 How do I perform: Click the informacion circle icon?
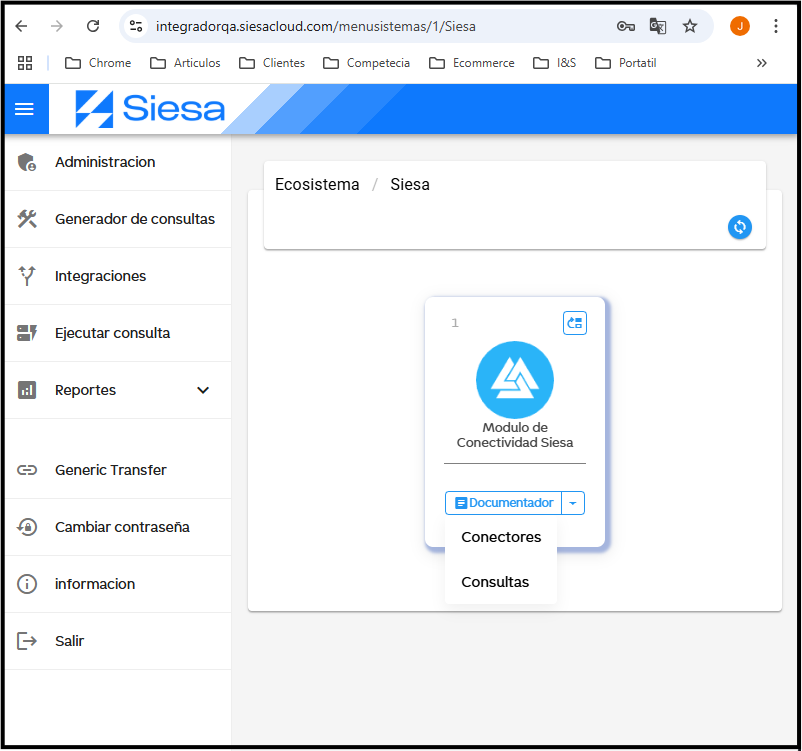(x=27, y=584)
